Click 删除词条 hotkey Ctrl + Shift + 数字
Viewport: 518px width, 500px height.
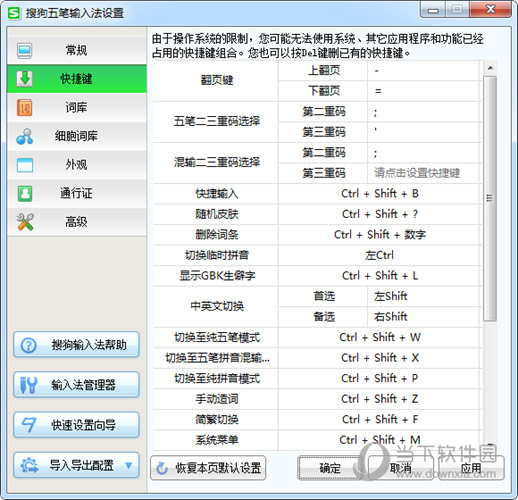pos(380,235)
